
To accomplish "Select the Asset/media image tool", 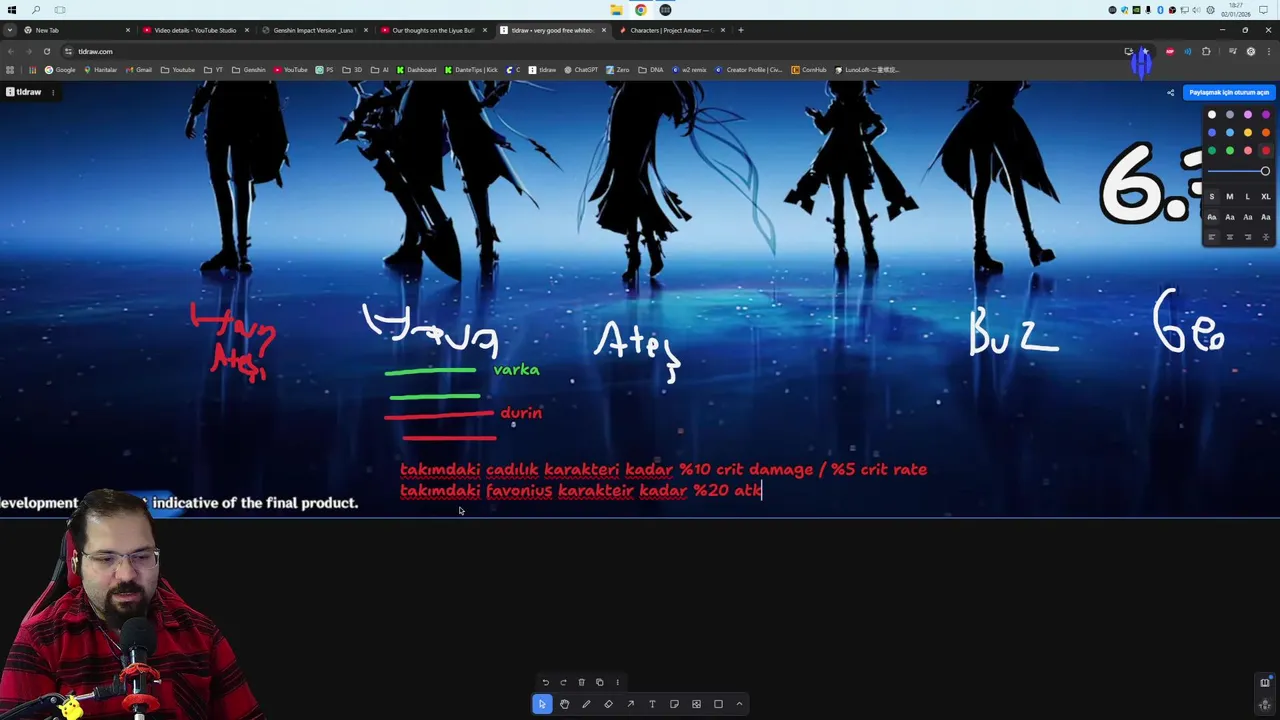I will pos(696,704).
